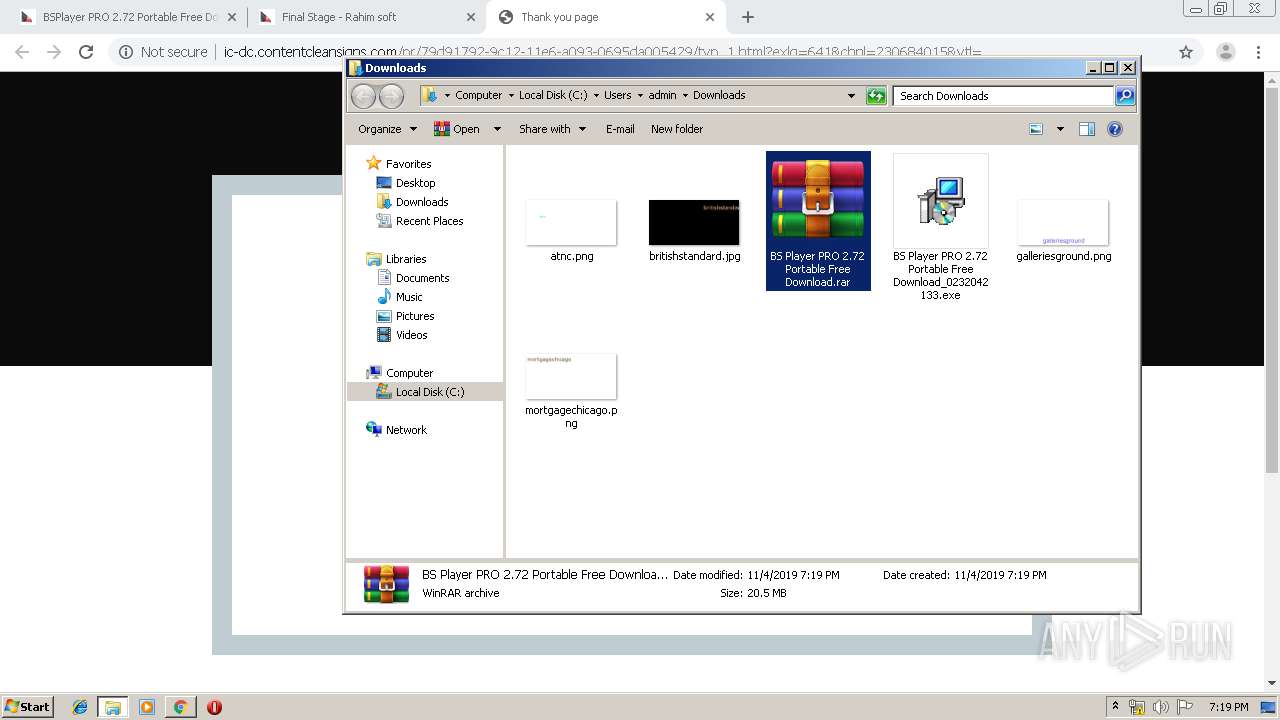Click Downloads breadcrumb segment
Image resolution: width=1280 pixels, height=720 pixels.
click(x=719, y=95)
